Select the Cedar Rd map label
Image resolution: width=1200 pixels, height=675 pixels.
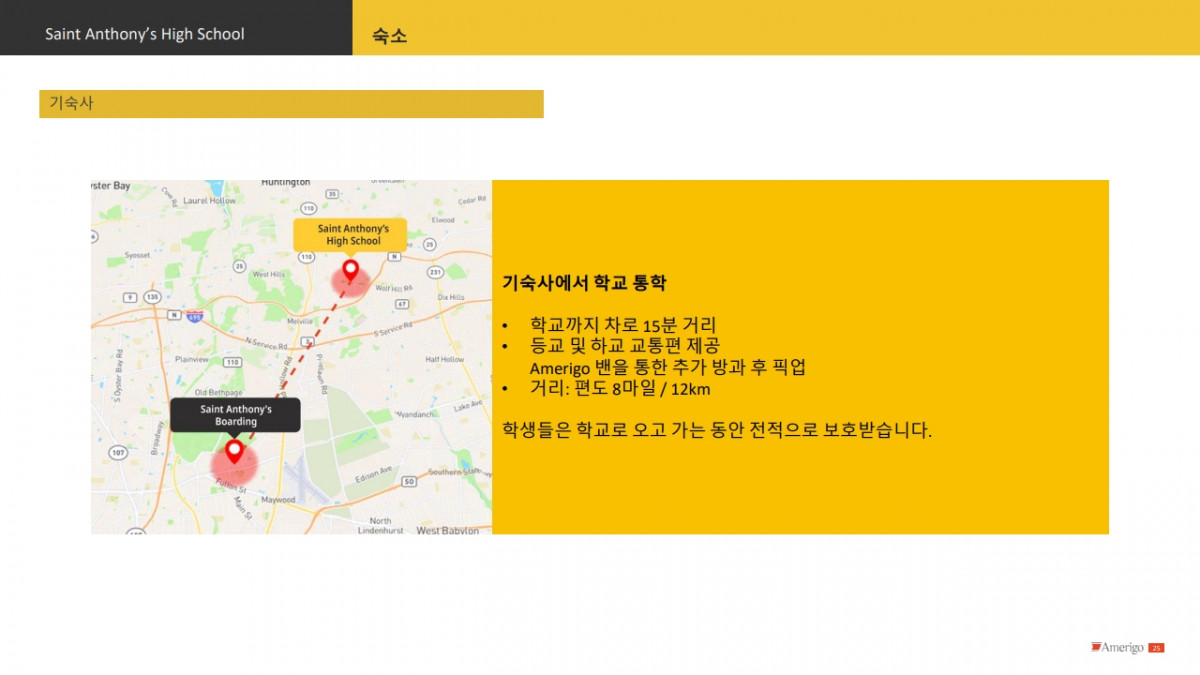coord(472,200)
